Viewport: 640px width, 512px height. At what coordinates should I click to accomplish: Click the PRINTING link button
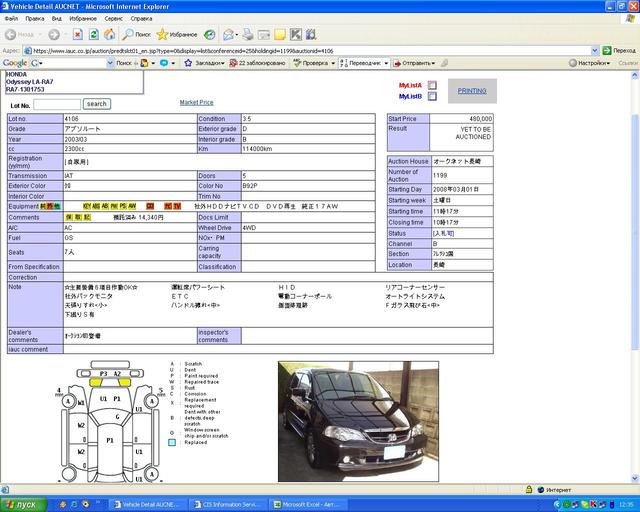pyautogui.click(x=472, y=91)
